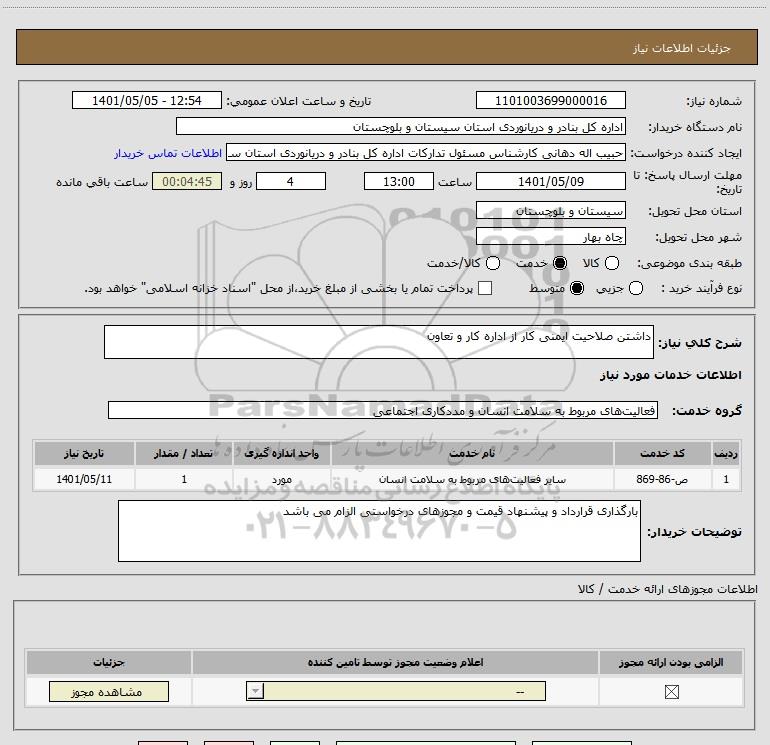Click service code cell ص-86-869
Screen dimensions: 770x745
coord(662,479)
